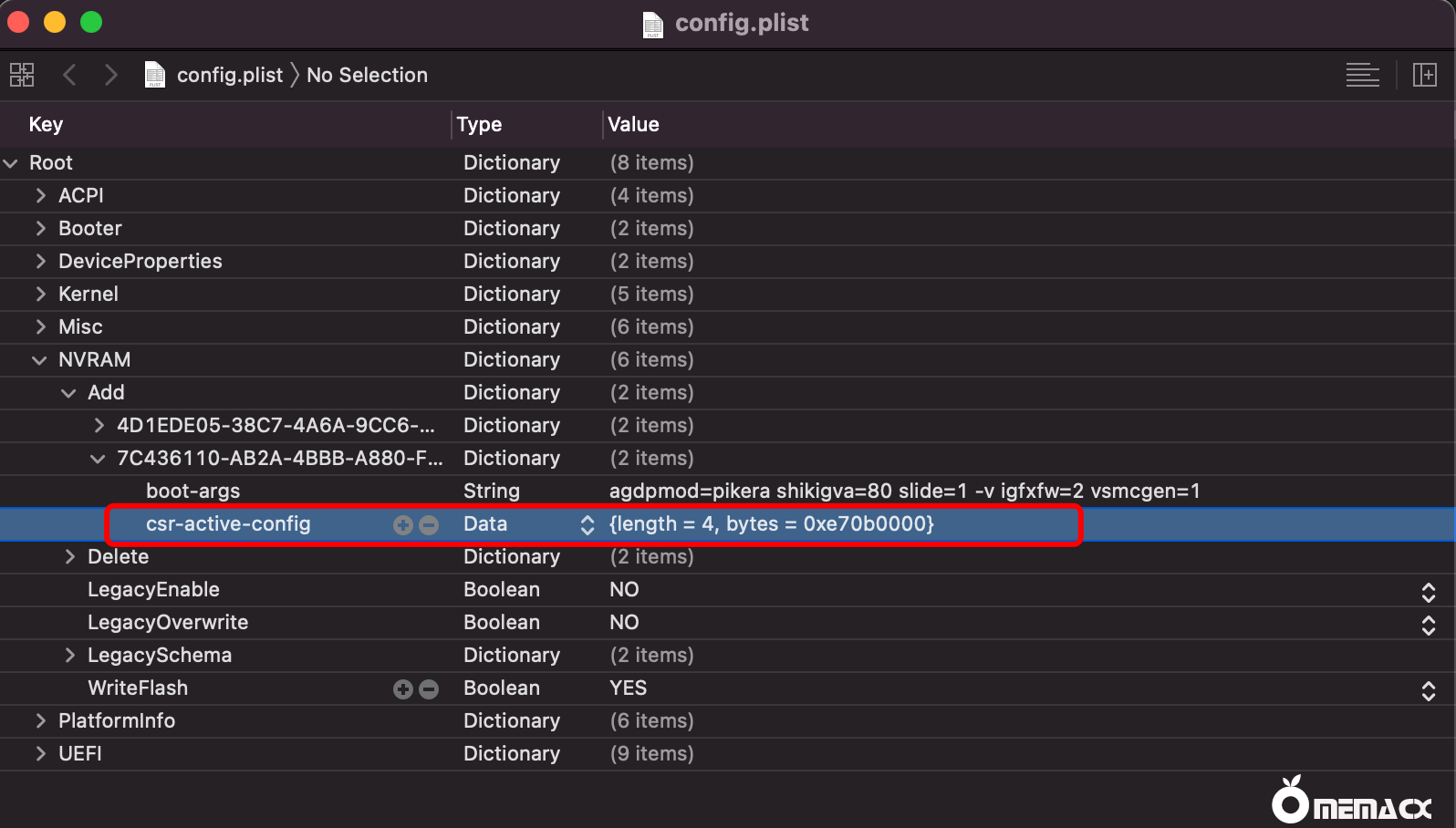Click plus button on csr-active-config row

coord(402,525)
